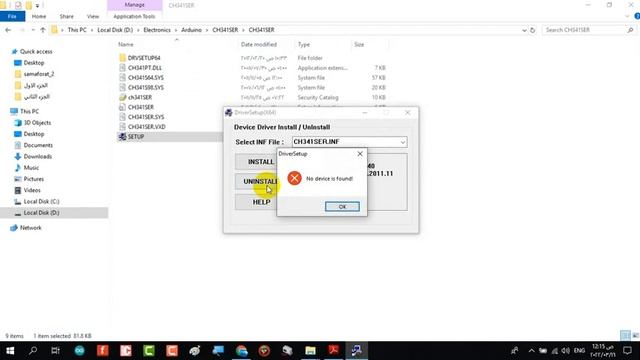Click the HELP button in DriverSetup

[256, 202]
